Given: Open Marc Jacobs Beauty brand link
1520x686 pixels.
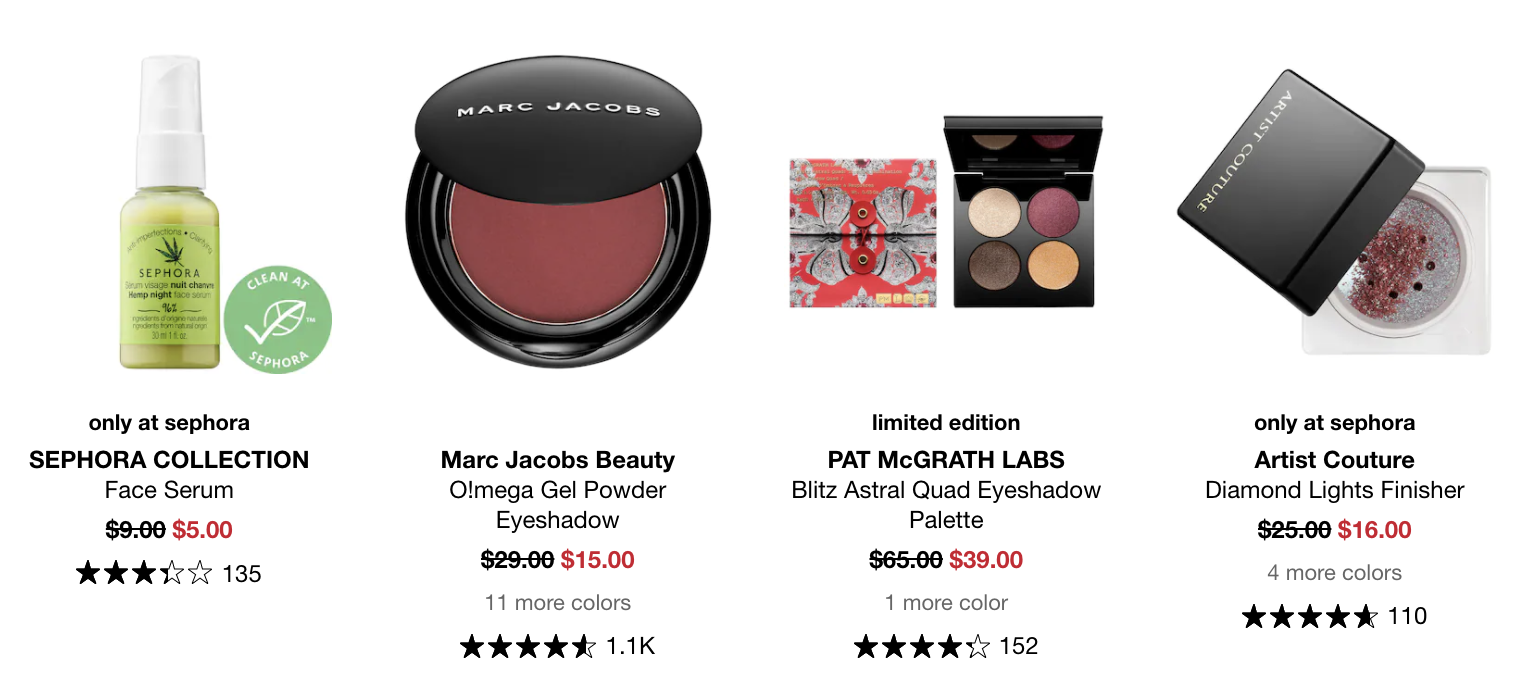Looking at the screenshot, I should click(x=558, y=460).
